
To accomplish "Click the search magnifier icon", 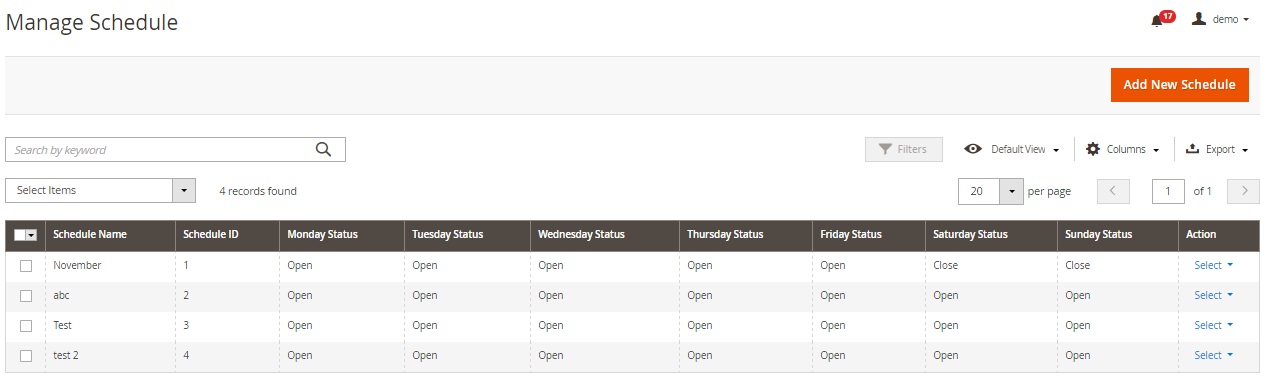I will point(323,150).
